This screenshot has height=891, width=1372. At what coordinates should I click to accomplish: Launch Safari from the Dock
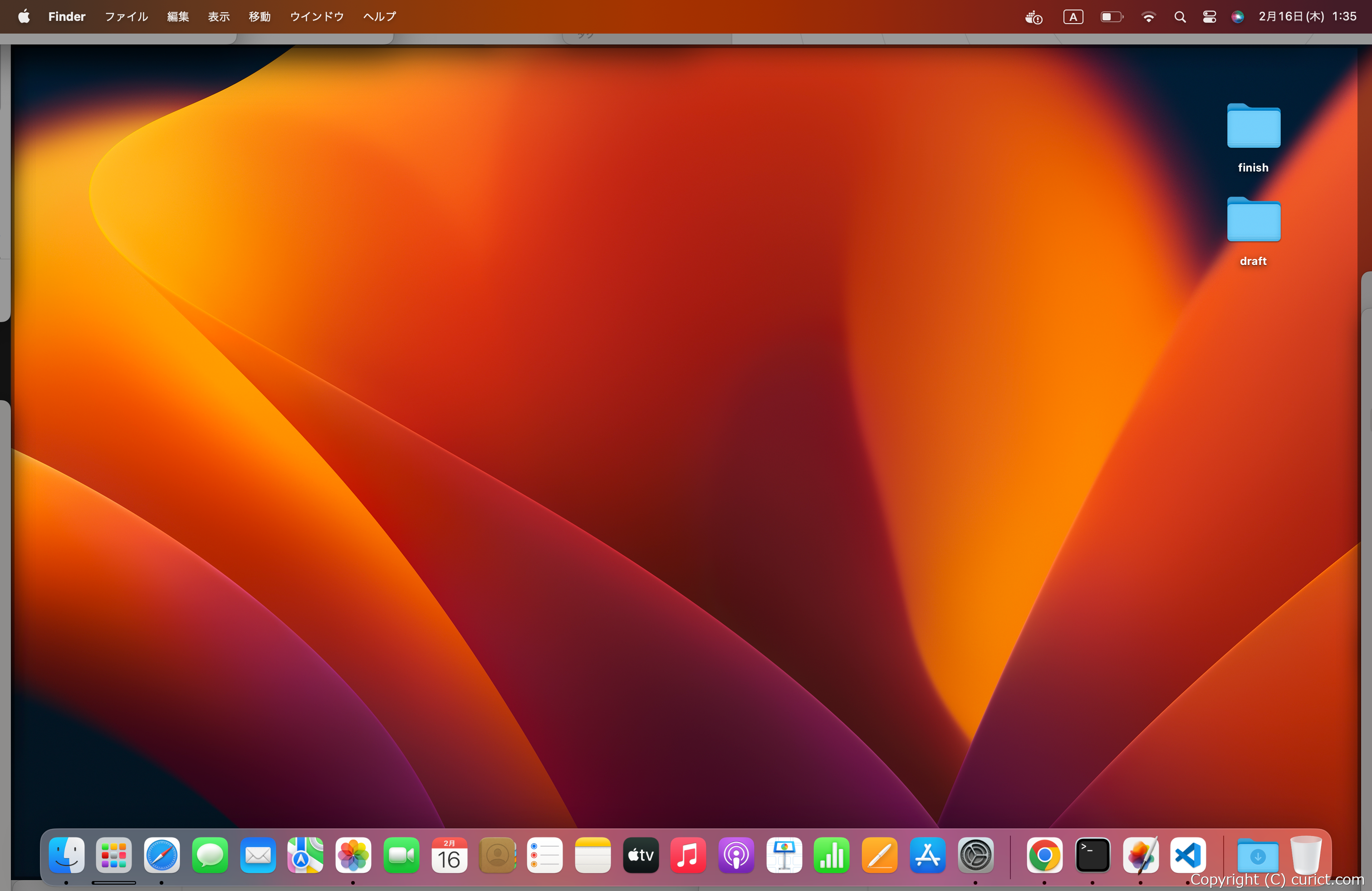pos(162,855)
